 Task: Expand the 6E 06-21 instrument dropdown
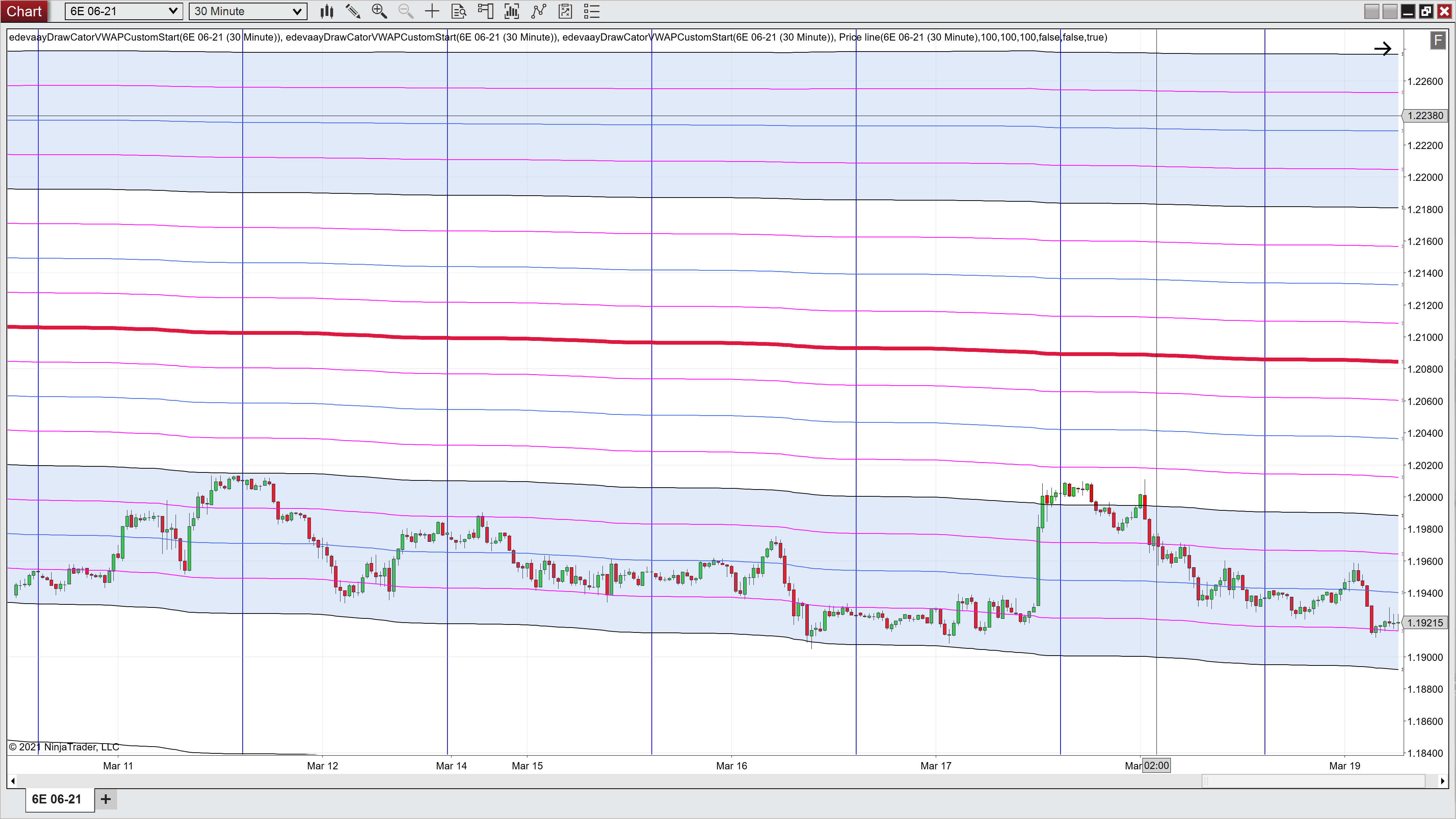pos(173,11)
